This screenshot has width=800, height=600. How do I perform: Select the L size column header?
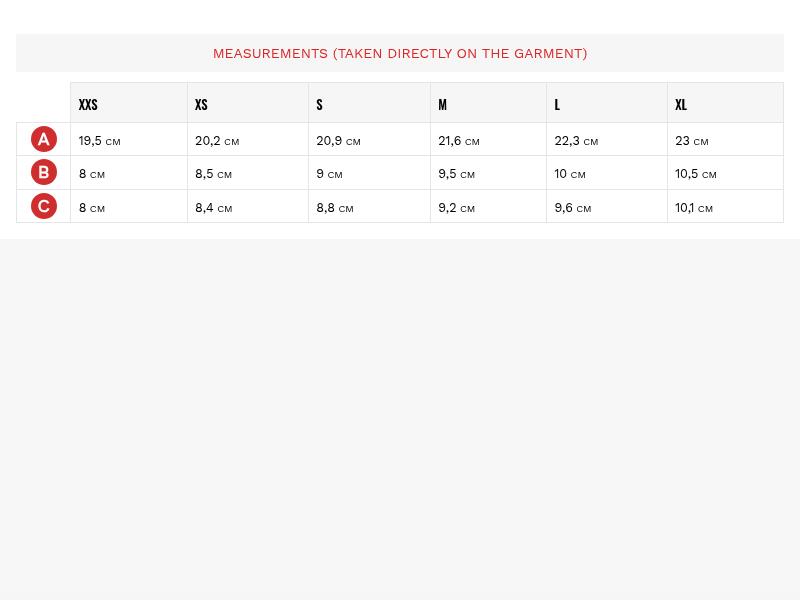click(x=557, y=104)
